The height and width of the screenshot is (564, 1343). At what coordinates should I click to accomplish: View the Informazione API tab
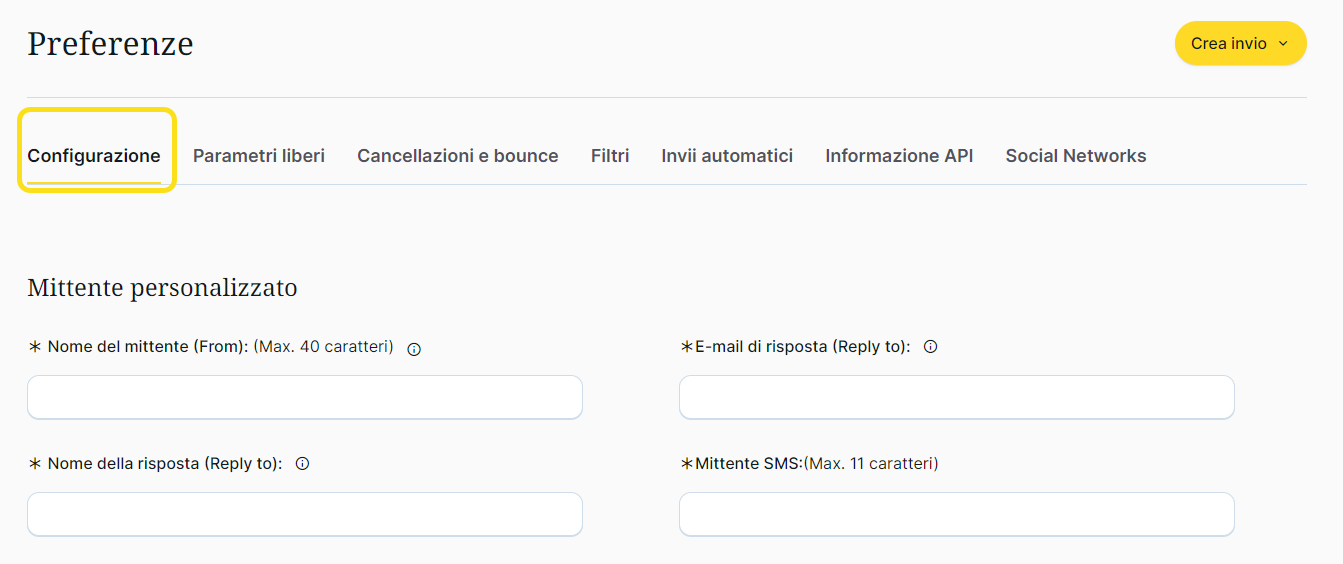(899, 156)
